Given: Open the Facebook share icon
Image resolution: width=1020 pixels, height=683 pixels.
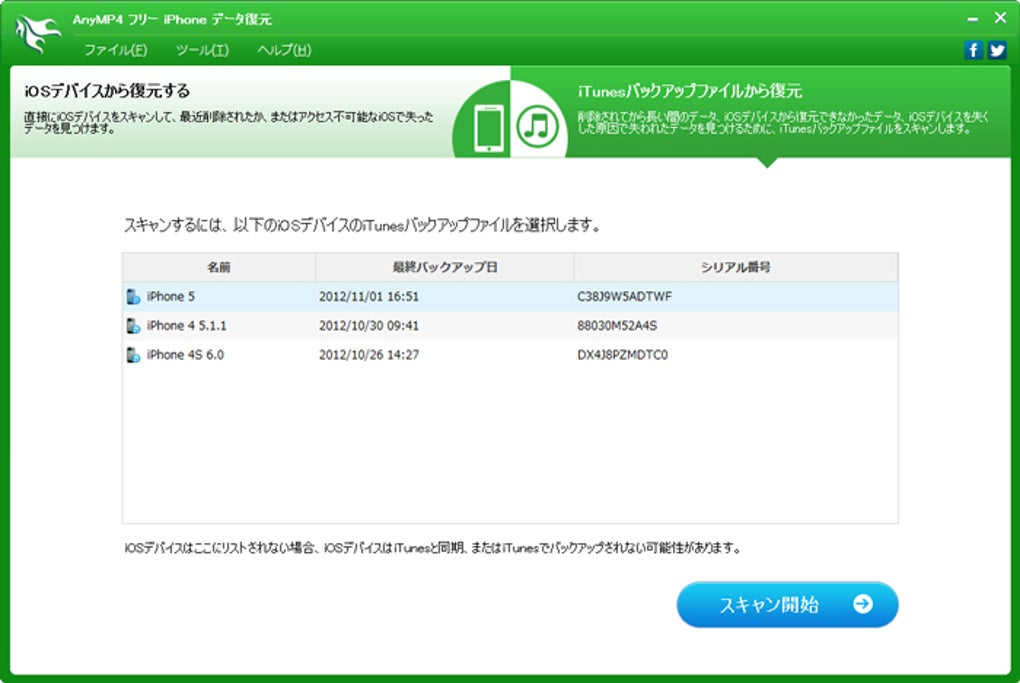Looking at the screenshot, I should (973, 50).
